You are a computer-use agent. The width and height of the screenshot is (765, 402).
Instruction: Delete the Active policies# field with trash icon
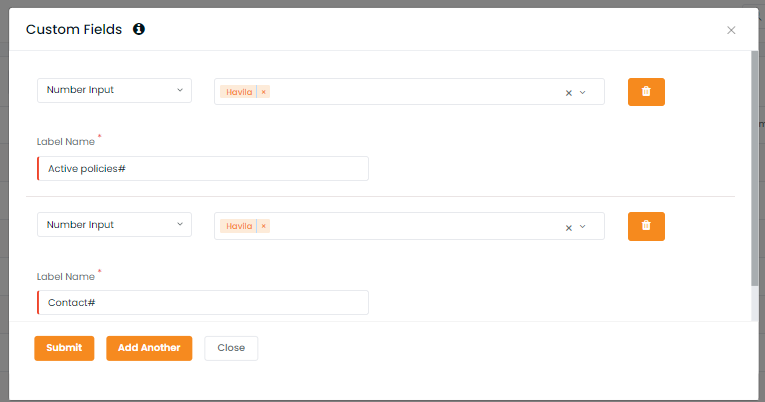[x=646, y=92]
